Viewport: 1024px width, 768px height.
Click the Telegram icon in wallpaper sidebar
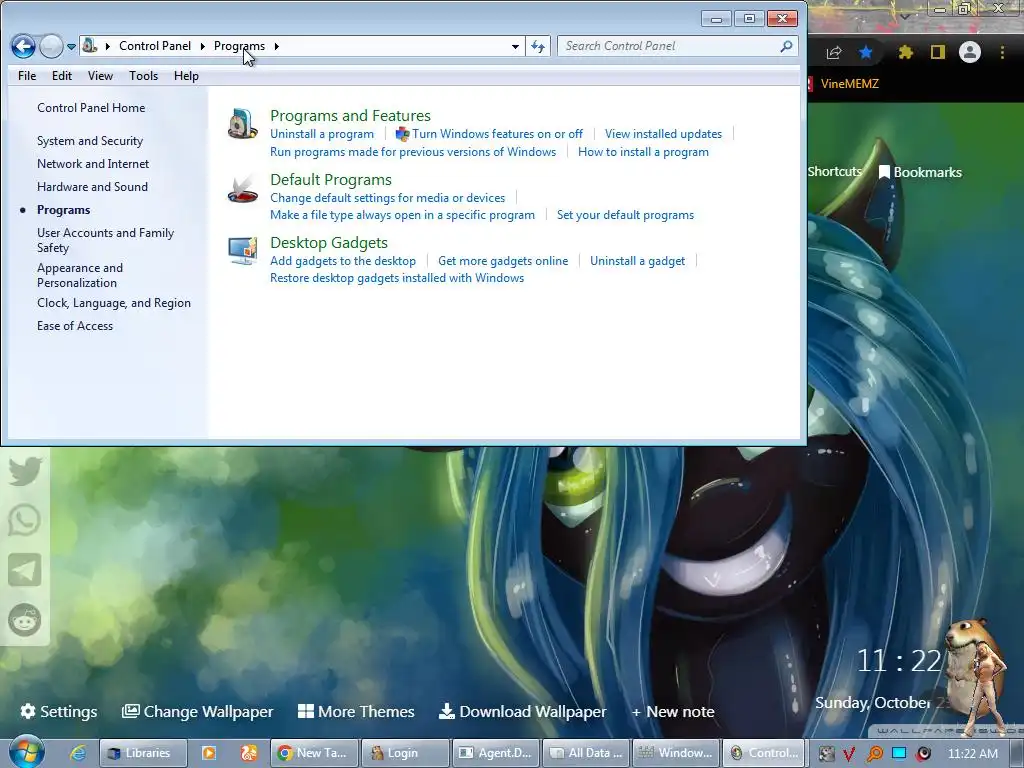click(25, 569)
